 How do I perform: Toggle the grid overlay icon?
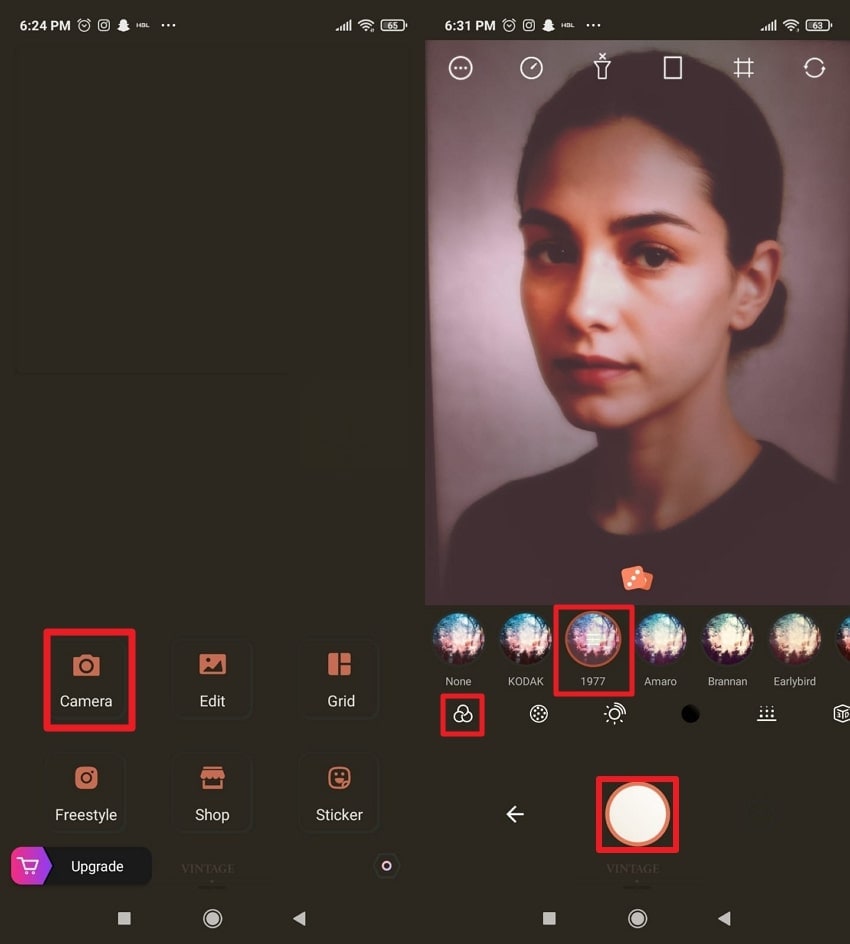pyautogui.click(x=743, y=67)
